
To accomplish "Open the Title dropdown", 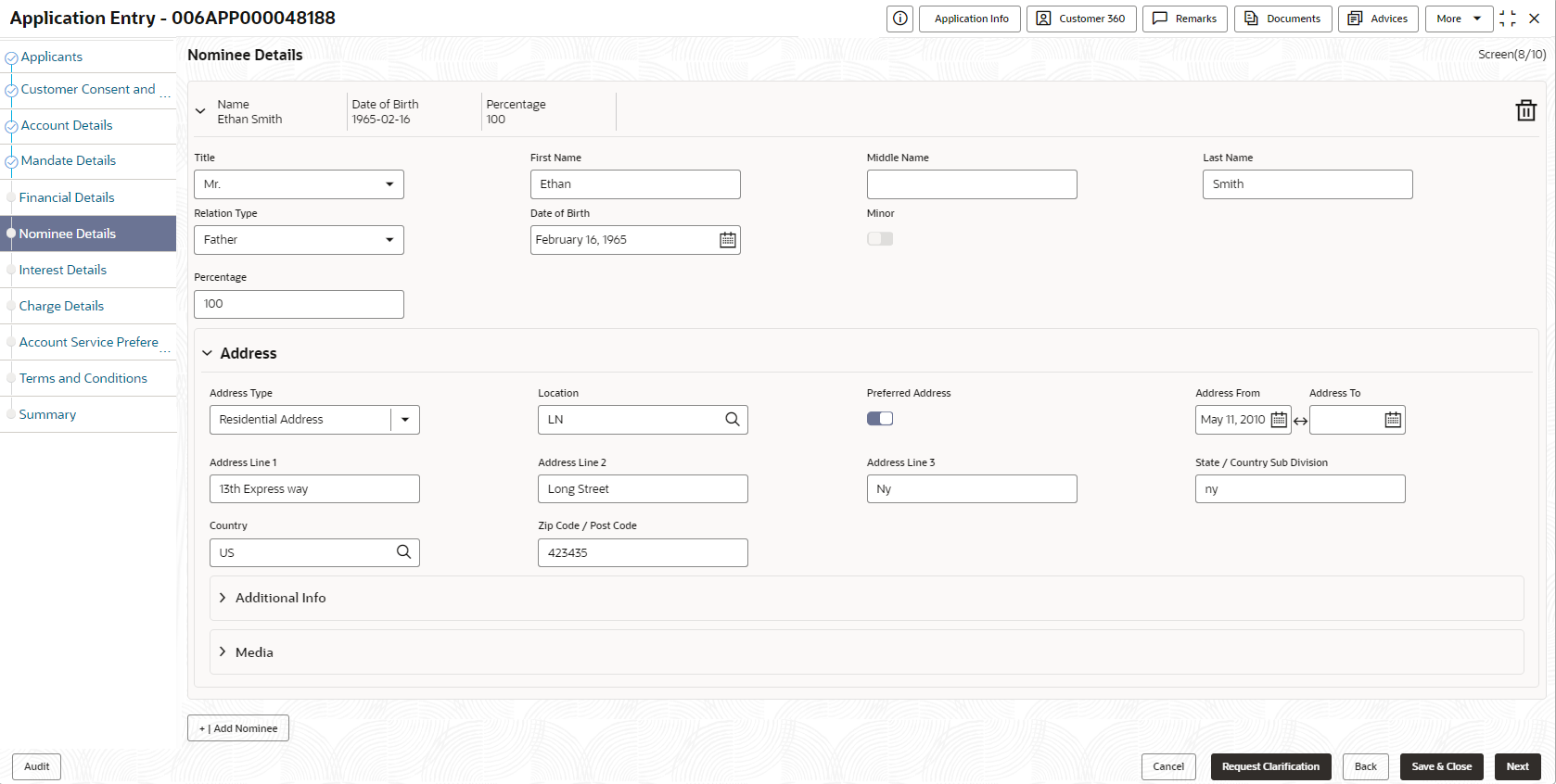I will tap(299, 184).
